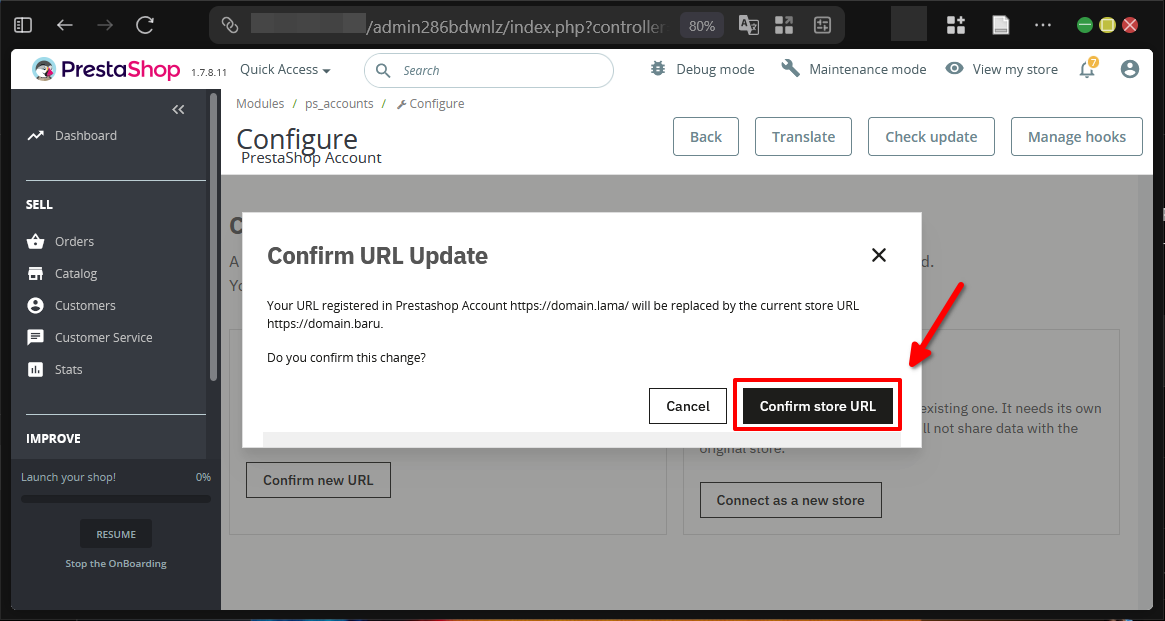Image resolution: width=1165 pixels, height=621 pixels.
Task: Open Maintenance mode settings
Action: [854, 69]
